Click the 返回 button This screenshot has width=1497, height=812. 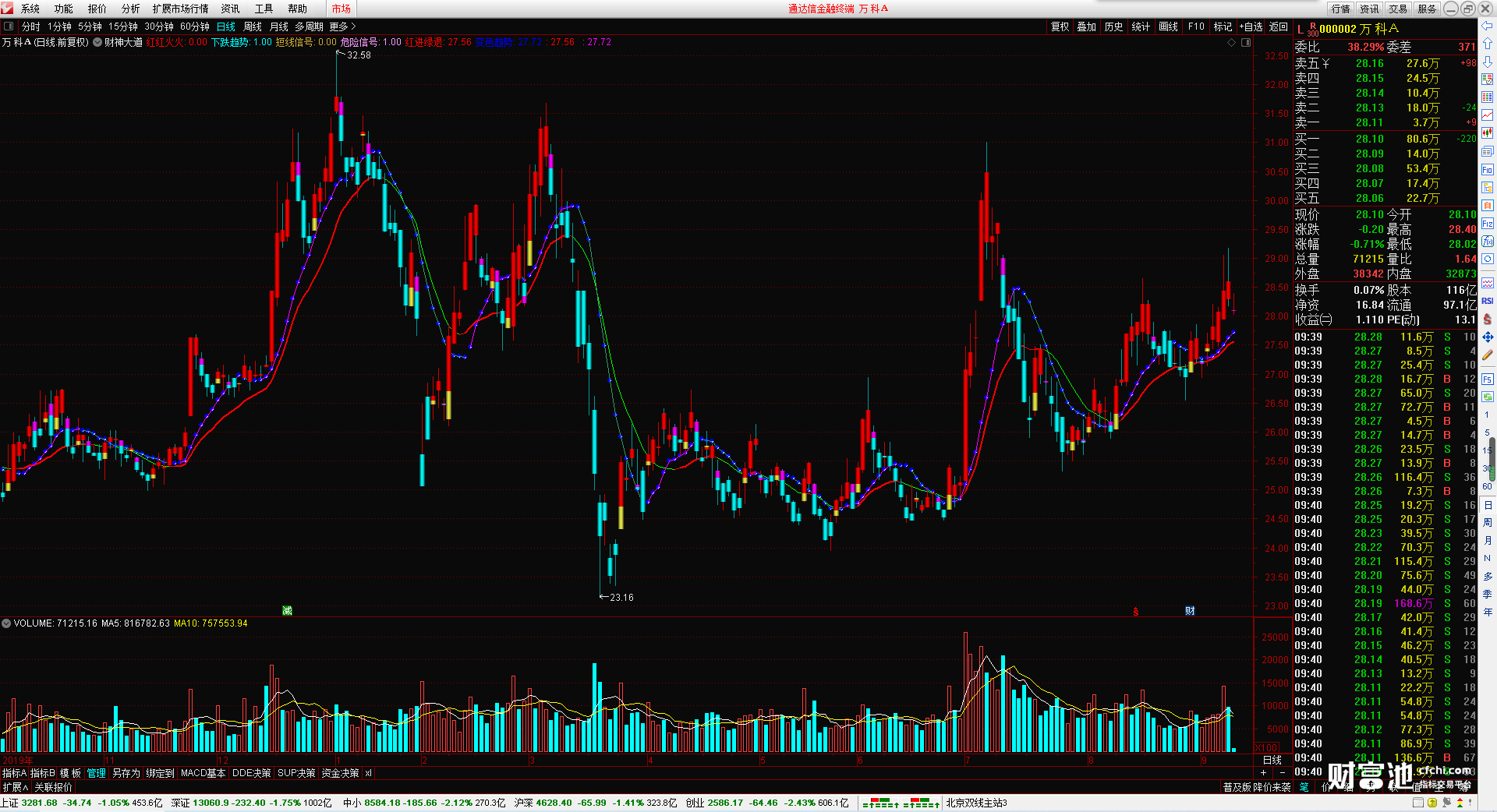point(1279,26)
